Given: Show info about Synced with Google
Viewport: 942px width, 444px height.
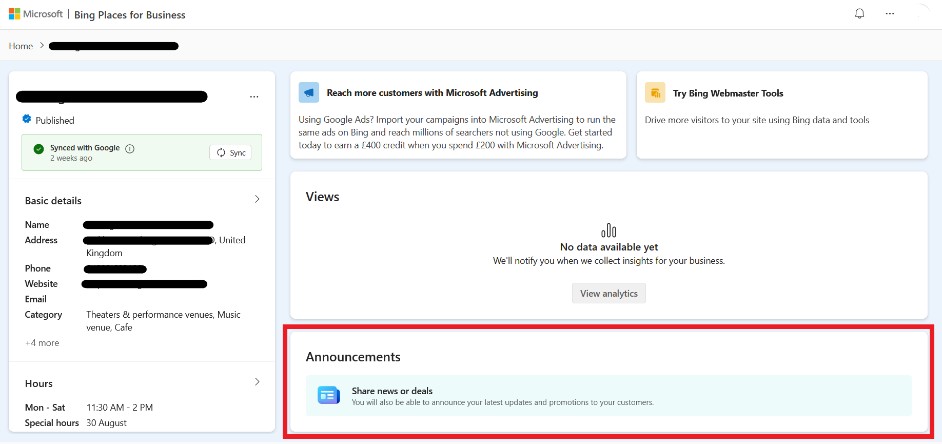Looking at the screenshot, I should pyautogui.click(x=130, y=148).
